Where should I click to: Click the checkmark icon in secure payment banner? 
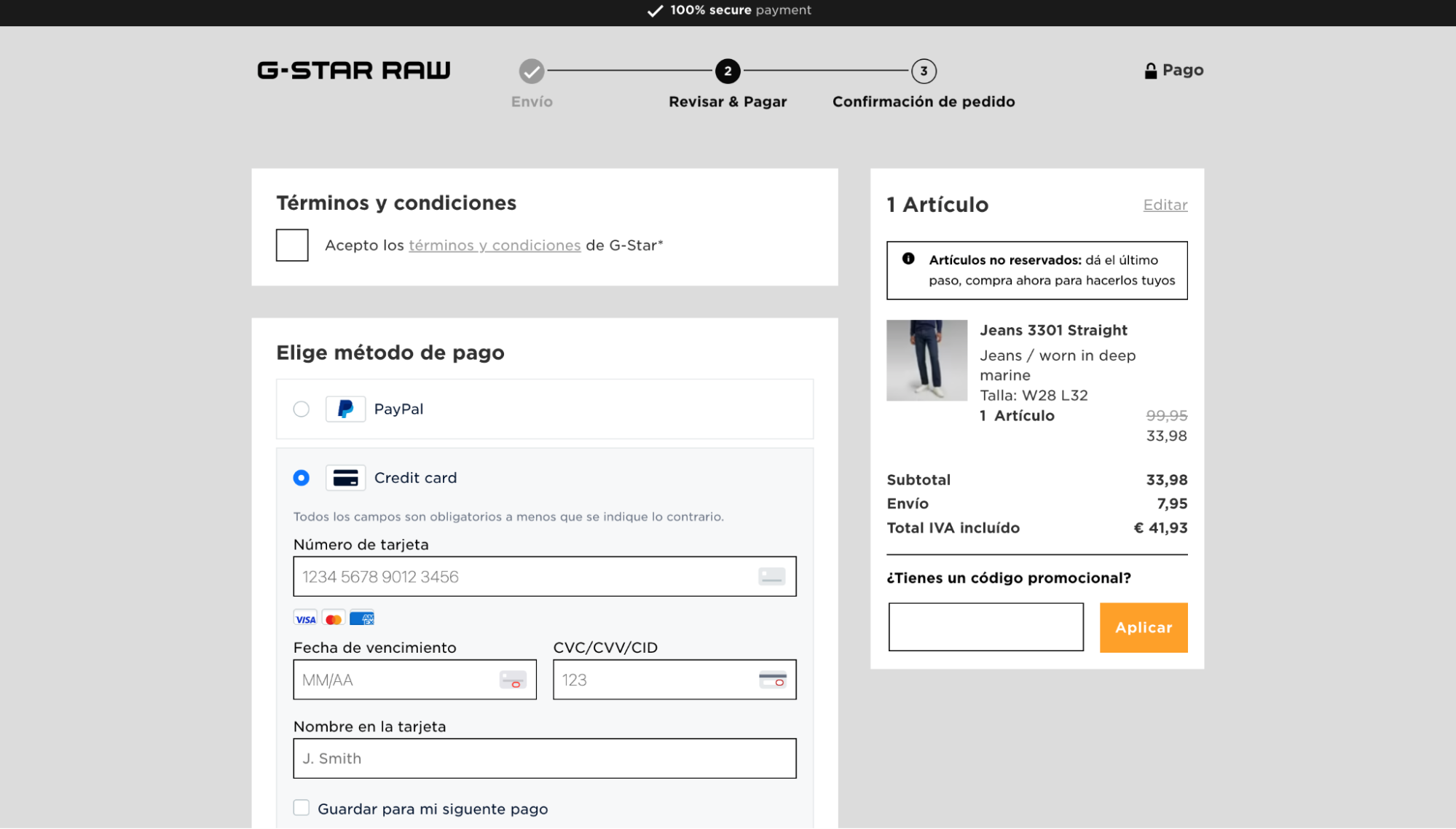click(655, 10)
